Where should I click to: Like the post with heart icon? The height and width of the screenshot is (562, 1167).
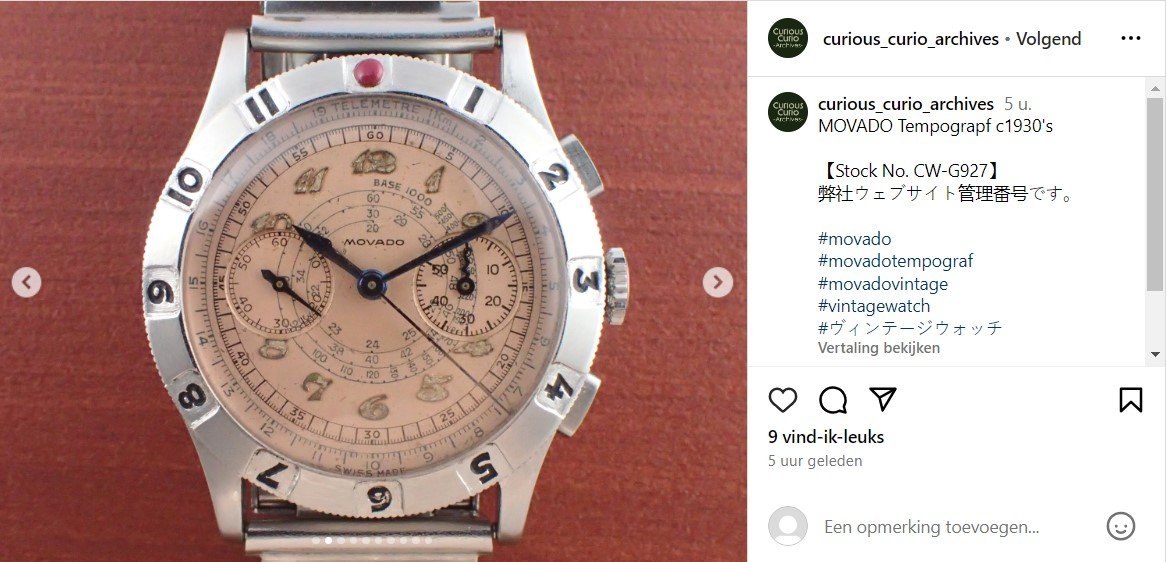[x=782, y=400]
